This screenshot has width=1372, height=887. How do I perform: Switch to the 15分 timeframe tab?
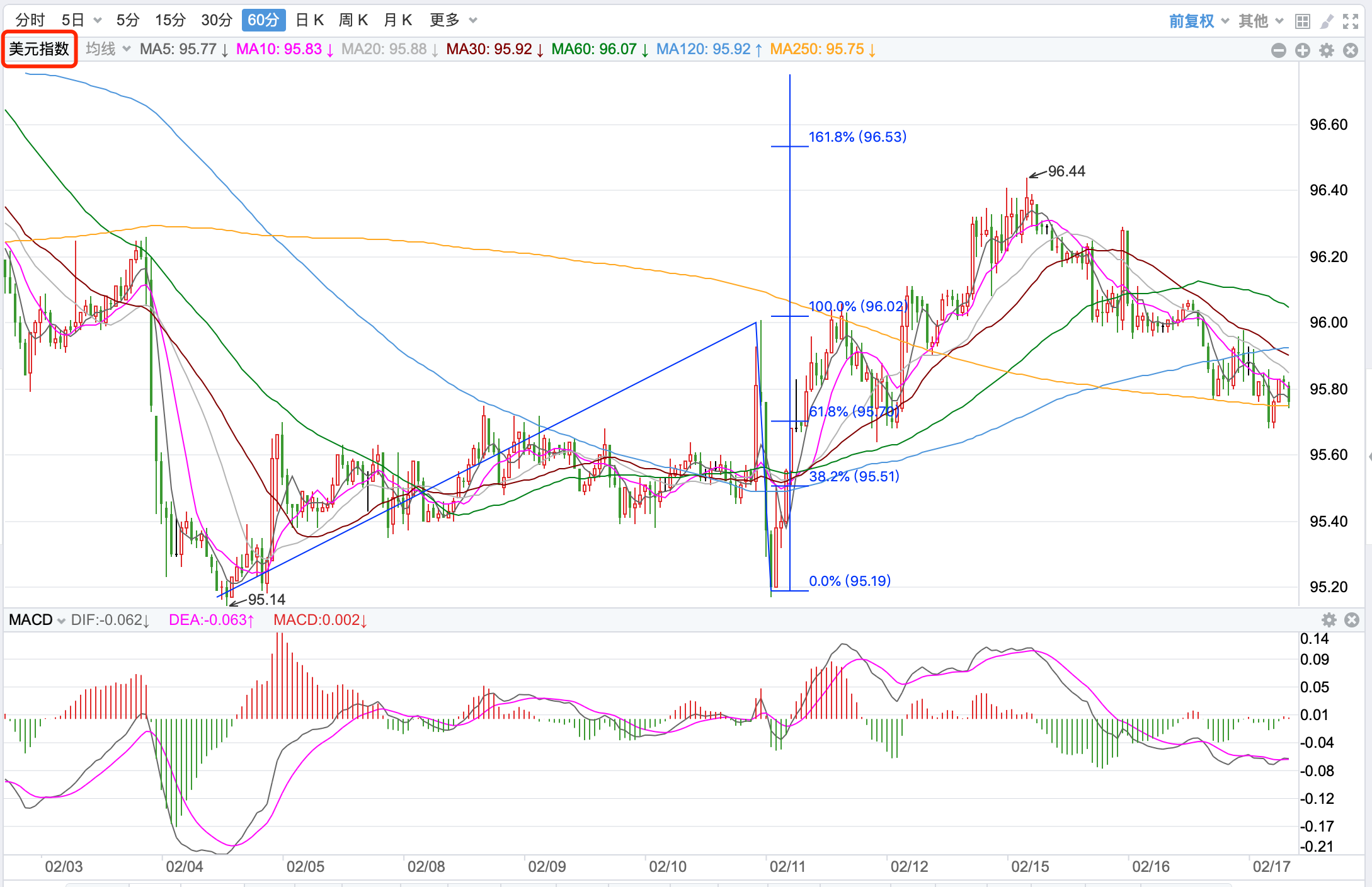(x=170, y=20)
